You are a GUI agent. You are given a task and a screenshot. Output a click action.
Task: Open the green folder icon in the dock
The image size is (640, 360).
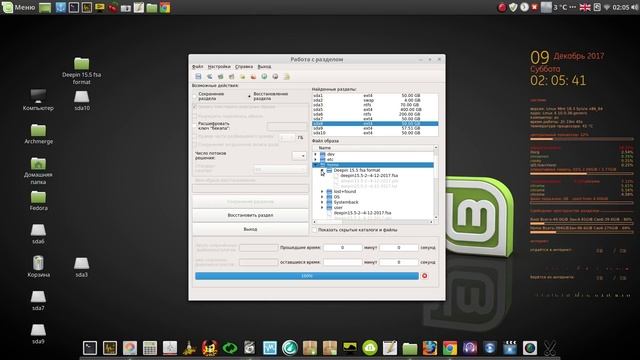pyautogui.click(x=410, y=348)
